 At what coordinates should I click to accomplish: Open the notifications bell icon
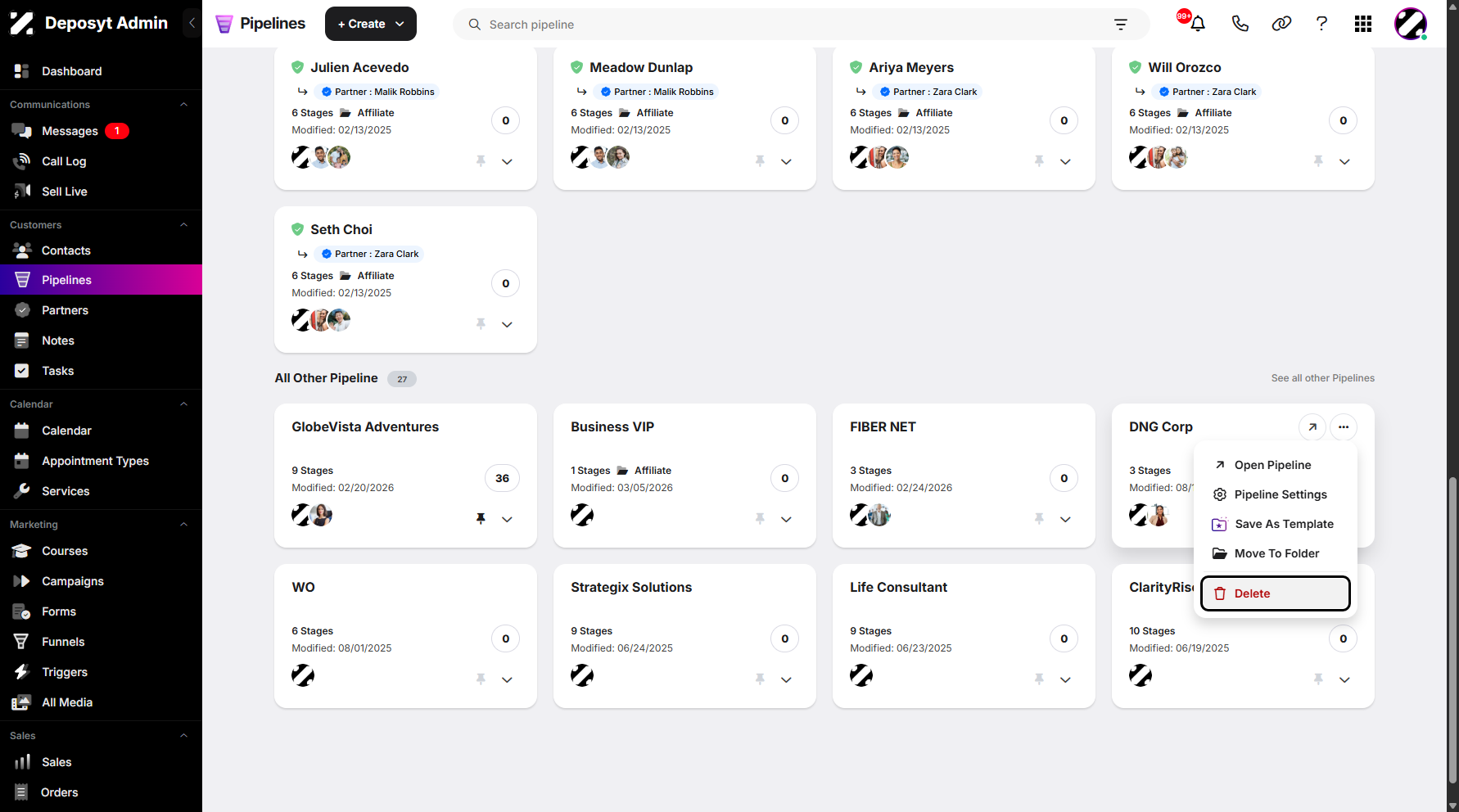point(1197,24)
